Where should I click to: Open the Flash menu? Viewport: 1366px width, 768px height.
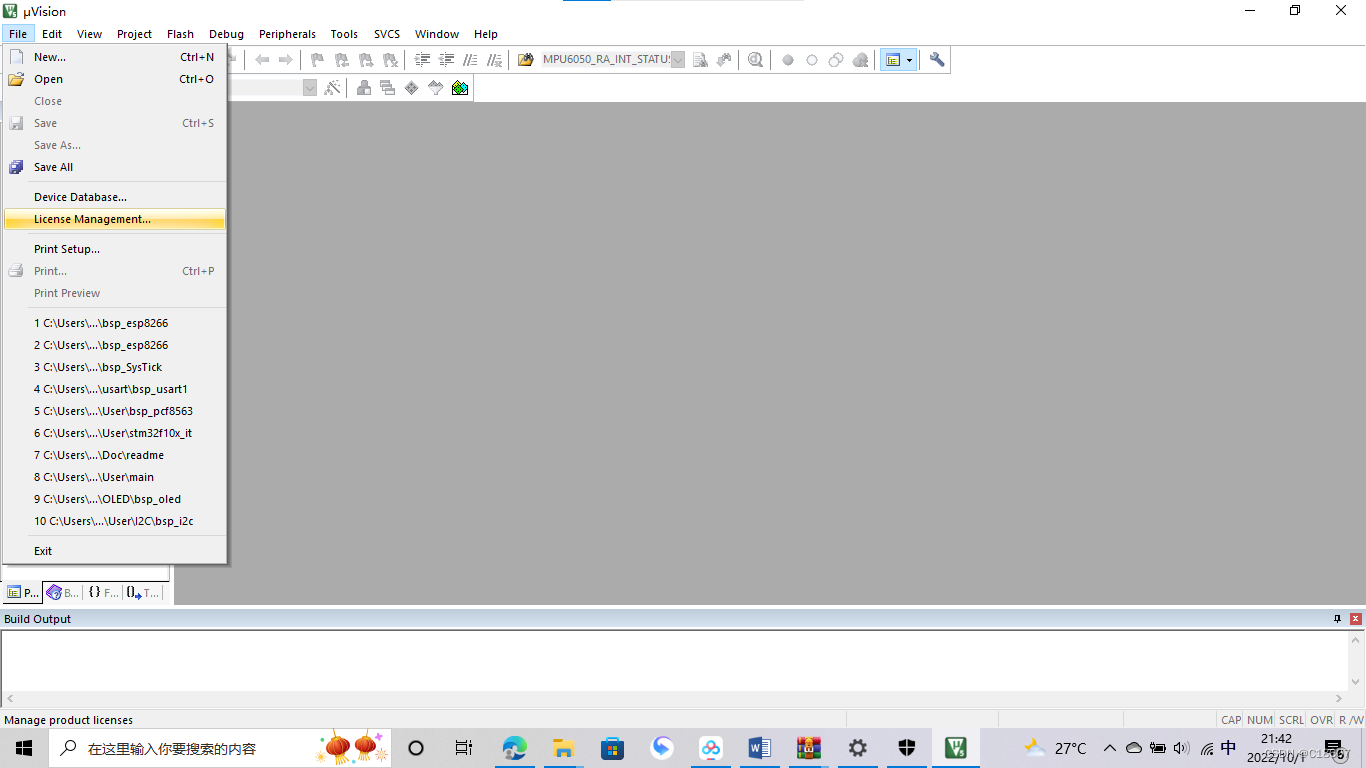181,34
